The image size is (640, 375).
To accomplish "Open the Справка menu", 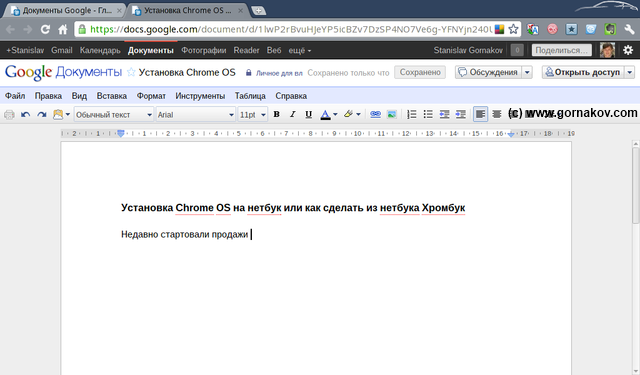I will (x=291, y=96).
